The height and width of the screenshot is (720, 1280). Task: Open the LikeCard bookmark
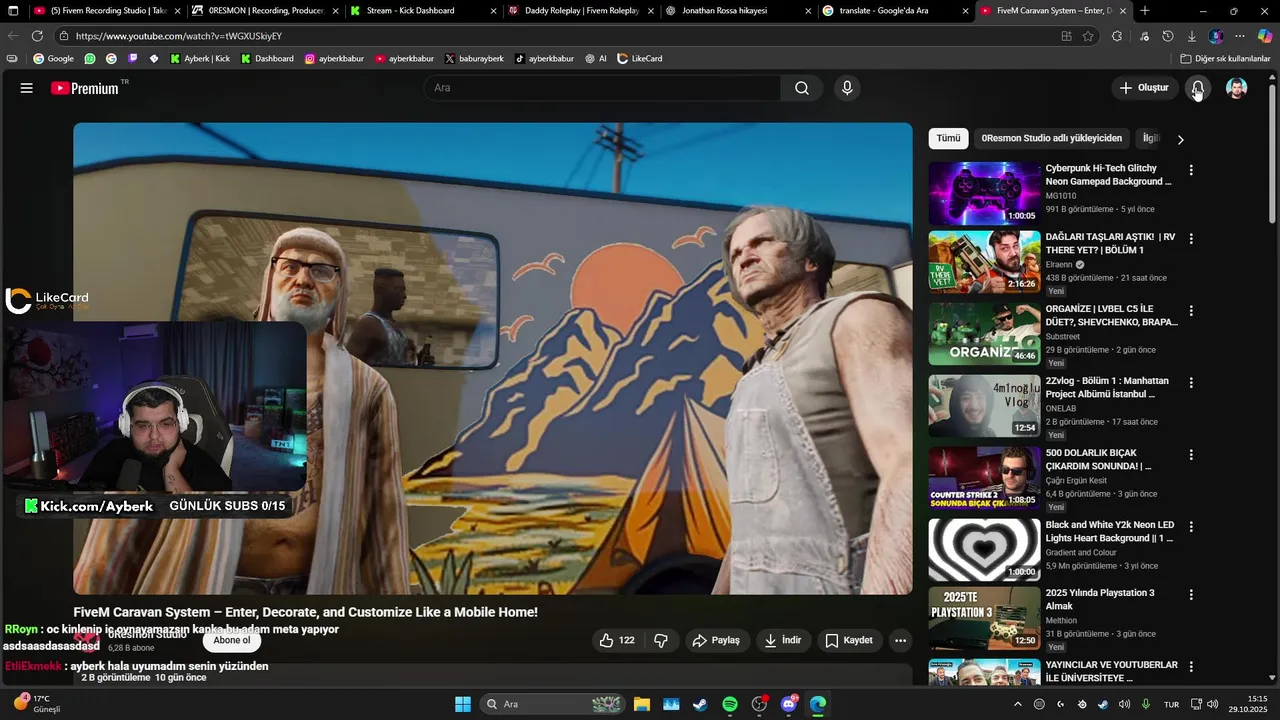(640, 59)
